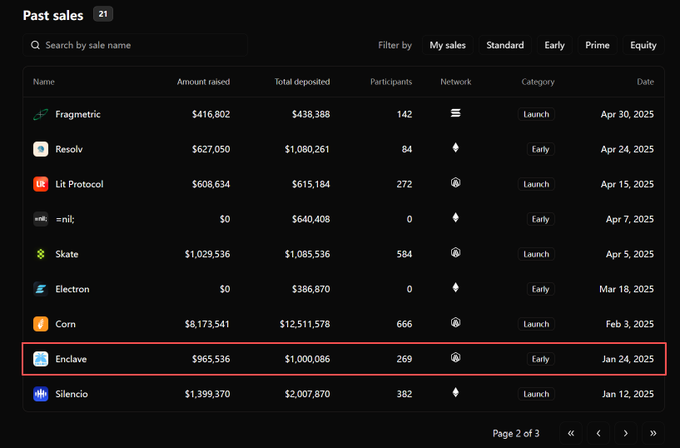680x448 pixels.
Task: Filter by Prime sales
Action: click(x=597, y=45)
